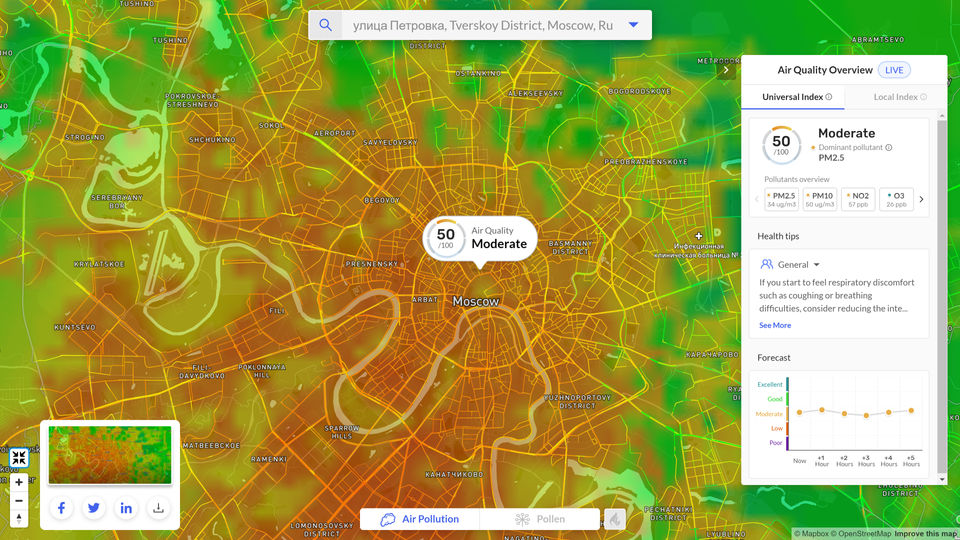Click the See More health tips link
The width and height of the screenshot is (960, 540).
(x=775, y=325)
